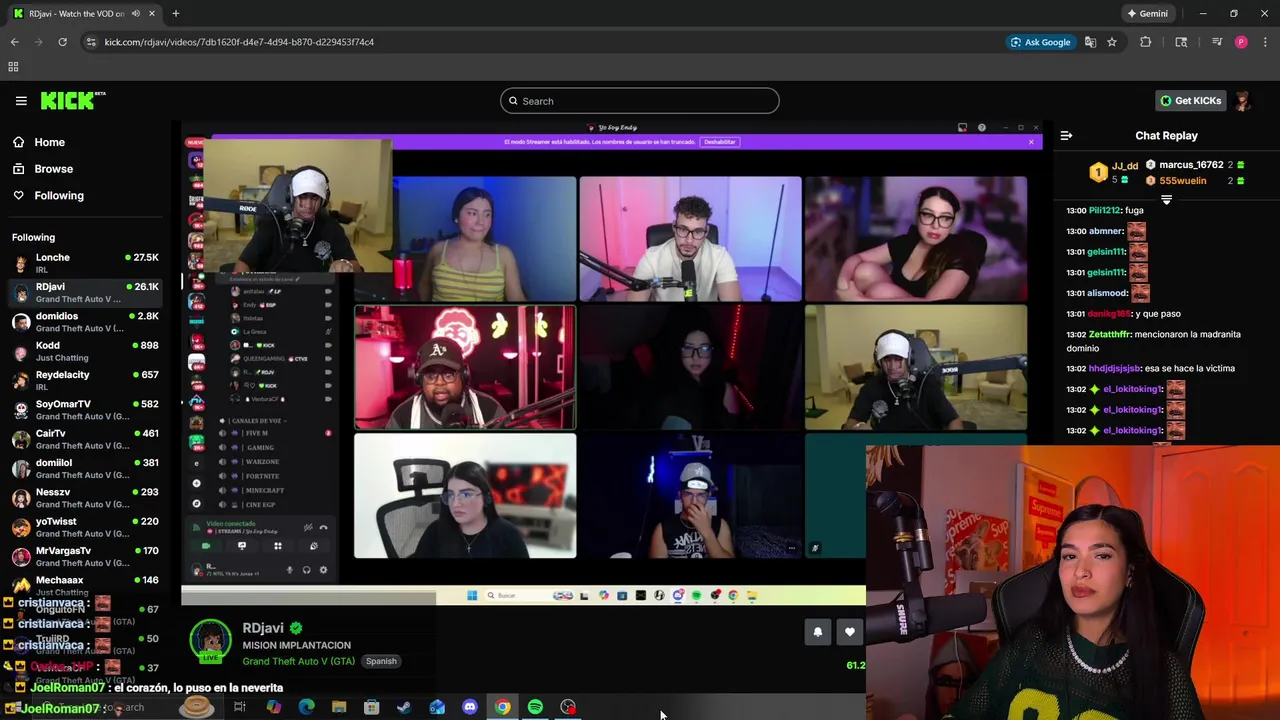Open Reydelacity channel in Following list
This screenshot has height=720, width=1280.
click(x=85, y=381)
